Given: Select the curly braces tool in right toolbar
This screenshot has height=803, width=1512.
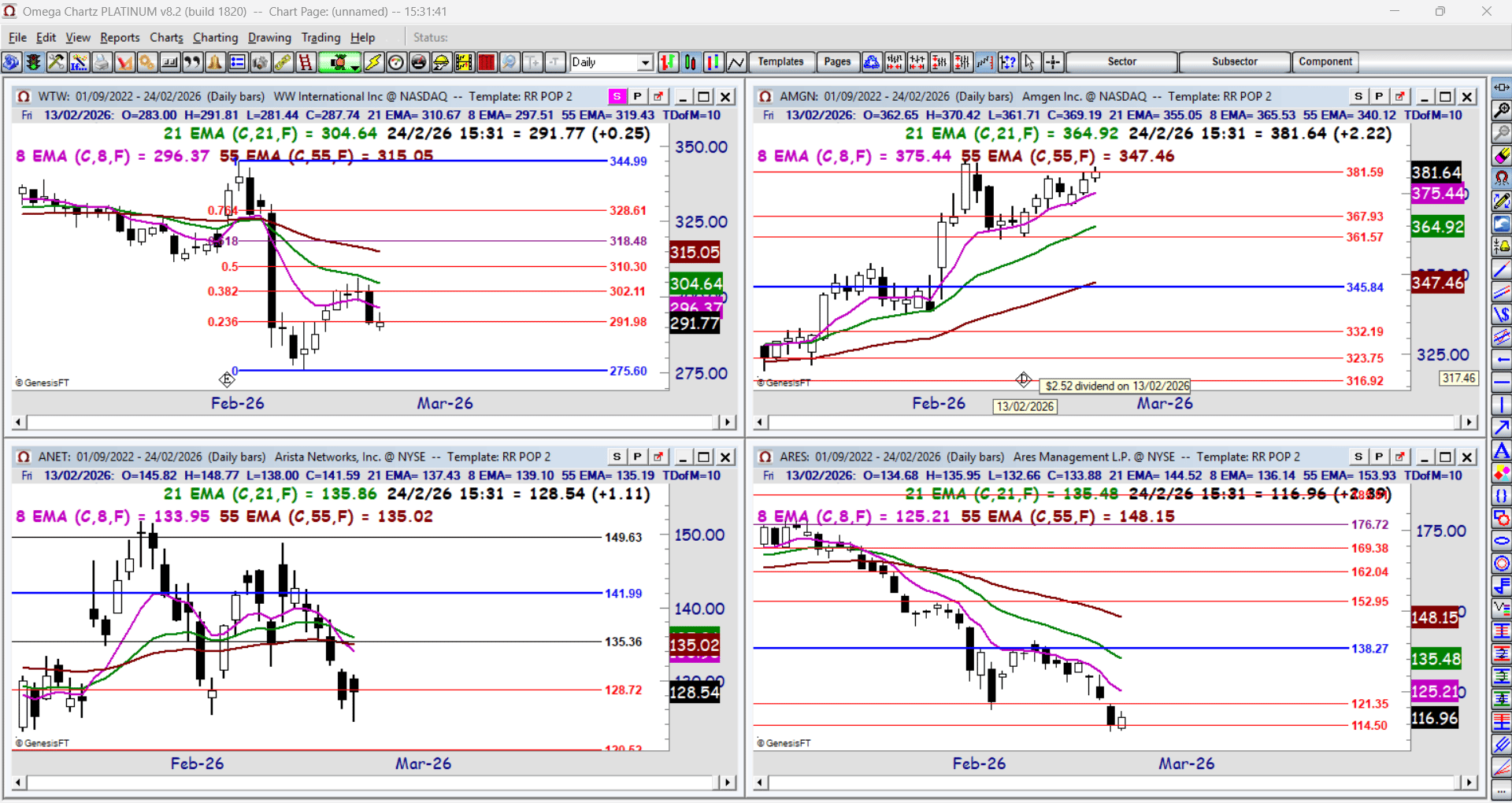Looking at the screenshot, I should (1502, 496).
